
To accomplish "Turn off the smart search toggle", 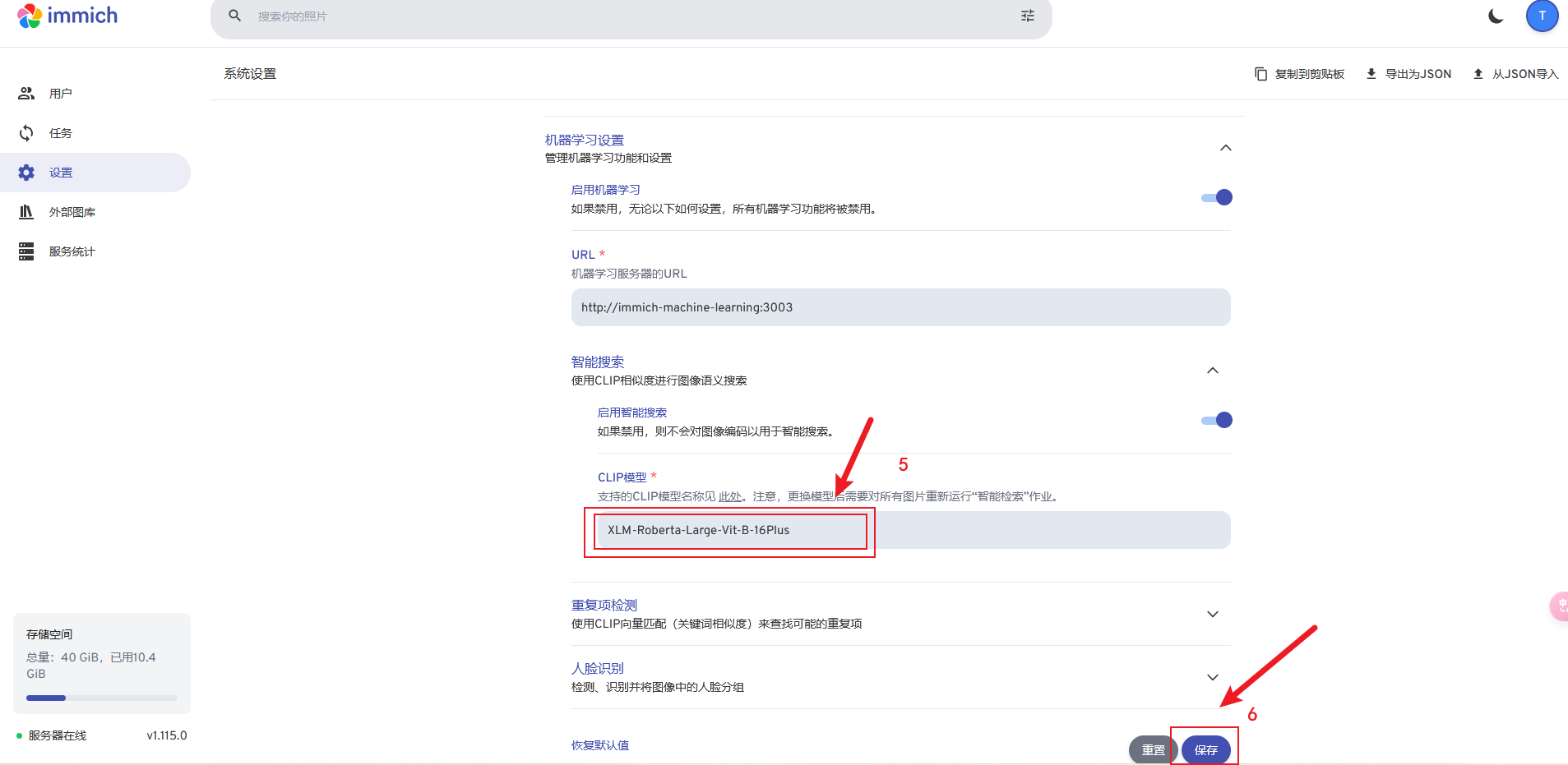I will point(1217,420).
